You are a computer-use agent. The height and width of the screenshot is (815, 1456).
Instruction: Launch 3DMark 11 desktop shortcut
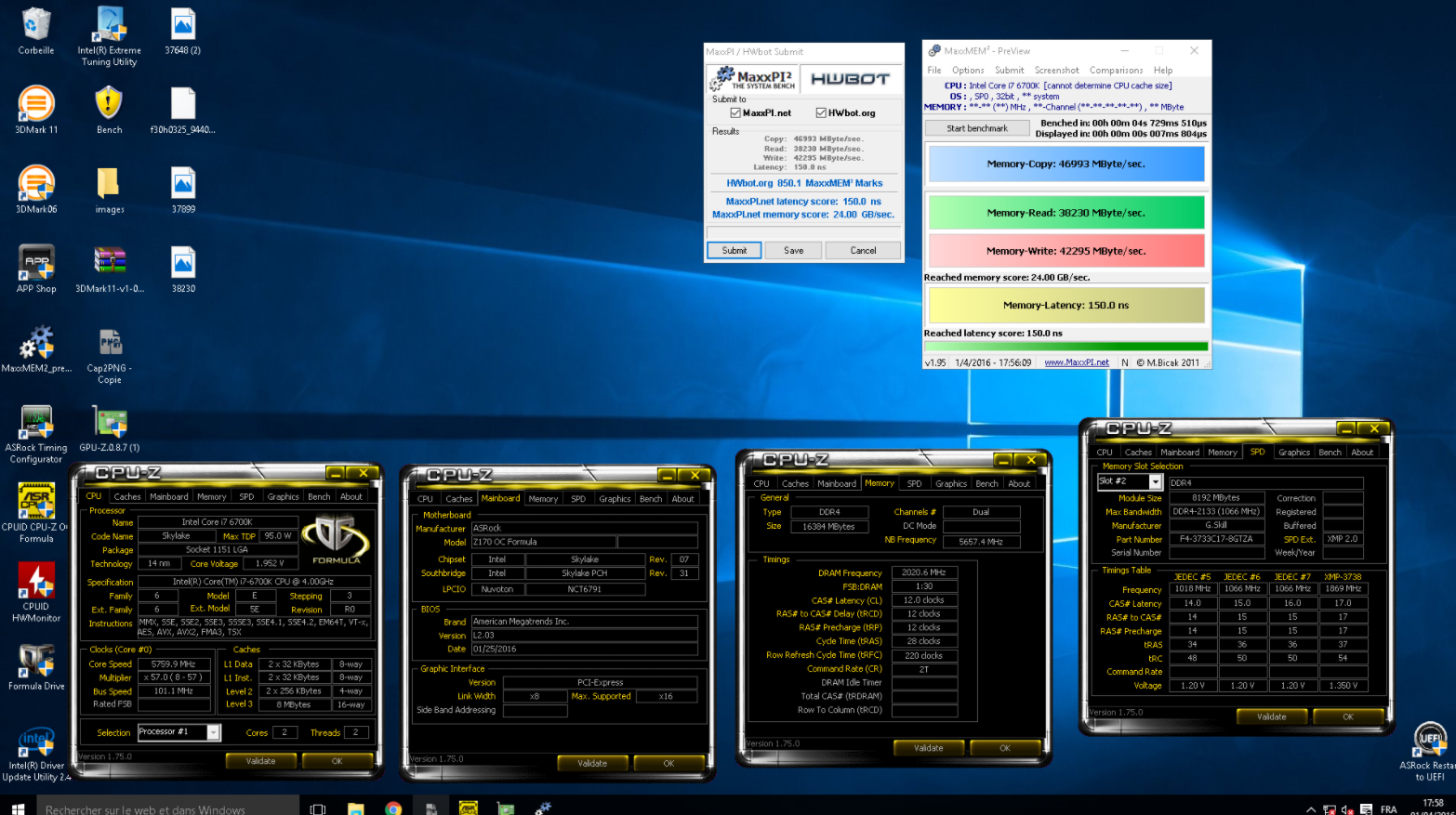36,110
